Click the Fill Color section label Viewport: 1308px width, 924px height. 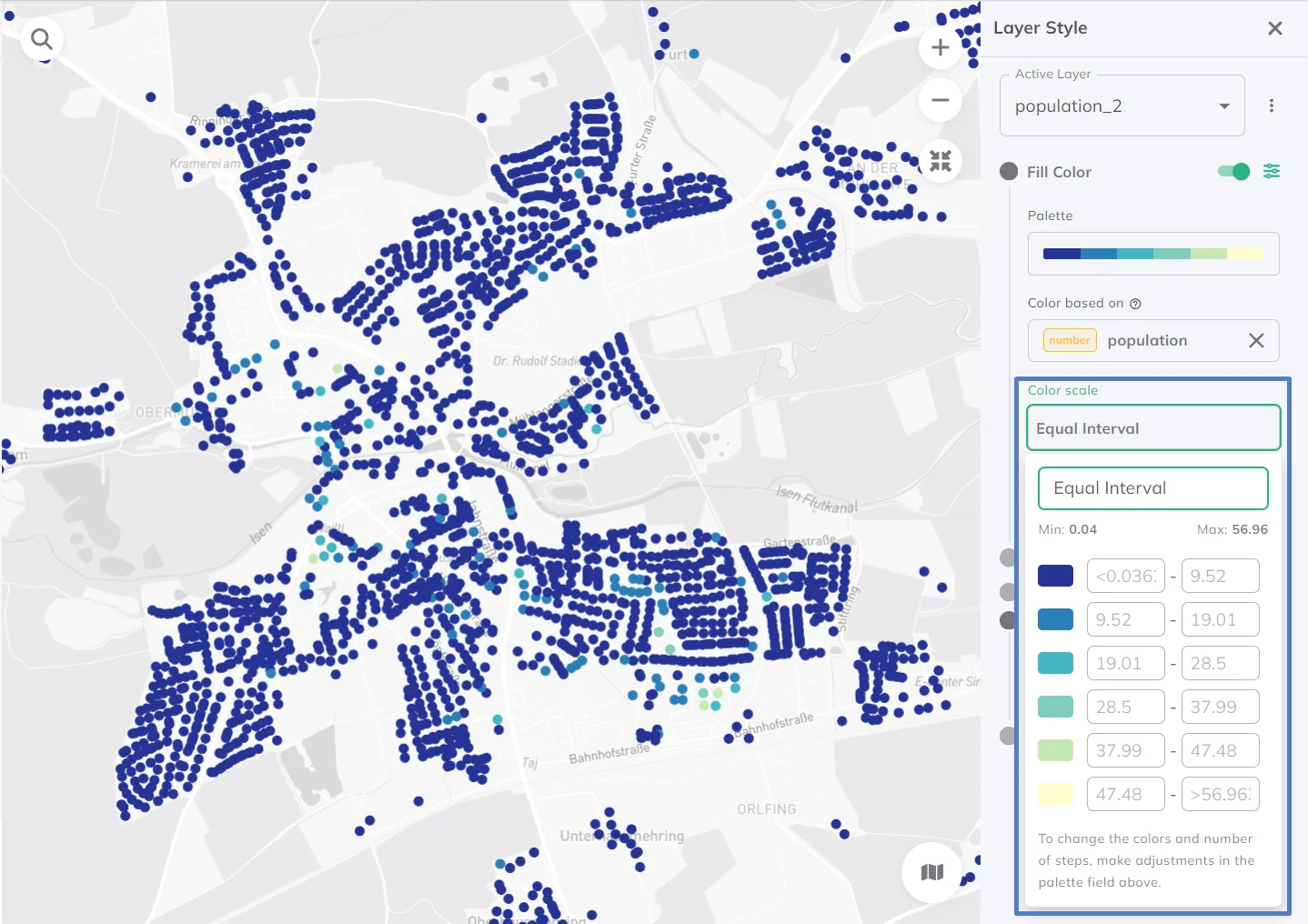1059,172
